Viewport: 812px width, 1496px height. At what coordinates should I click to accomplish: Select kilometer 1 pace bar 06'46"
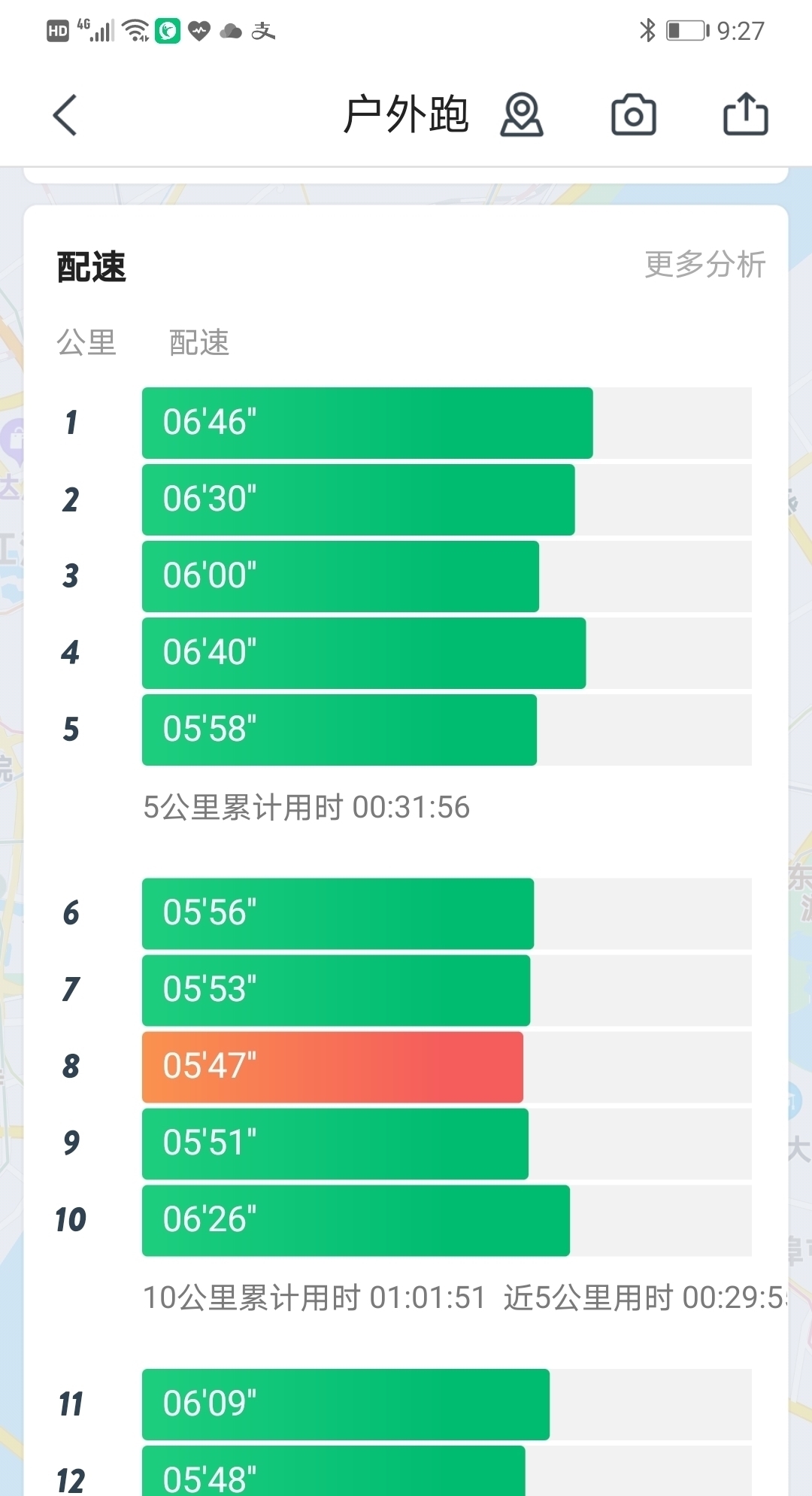pos(367,423)
